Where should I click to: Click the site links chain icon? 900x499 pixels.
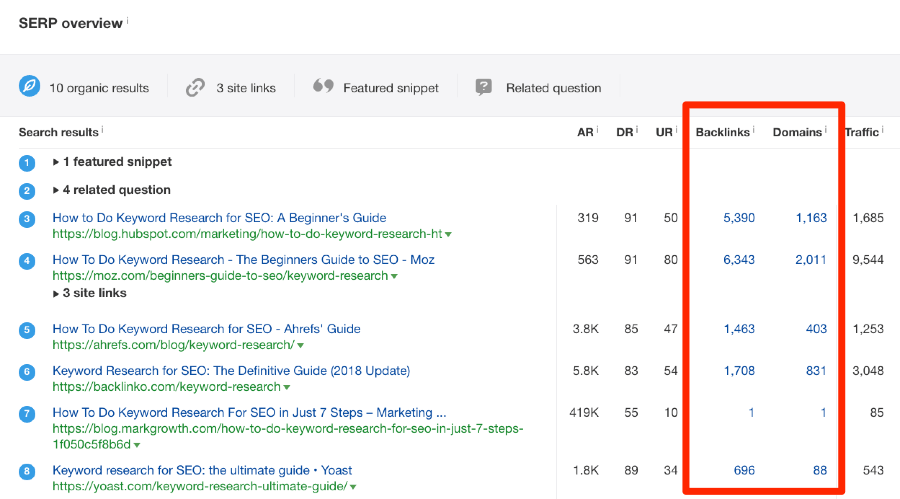(x=195, y=87)
